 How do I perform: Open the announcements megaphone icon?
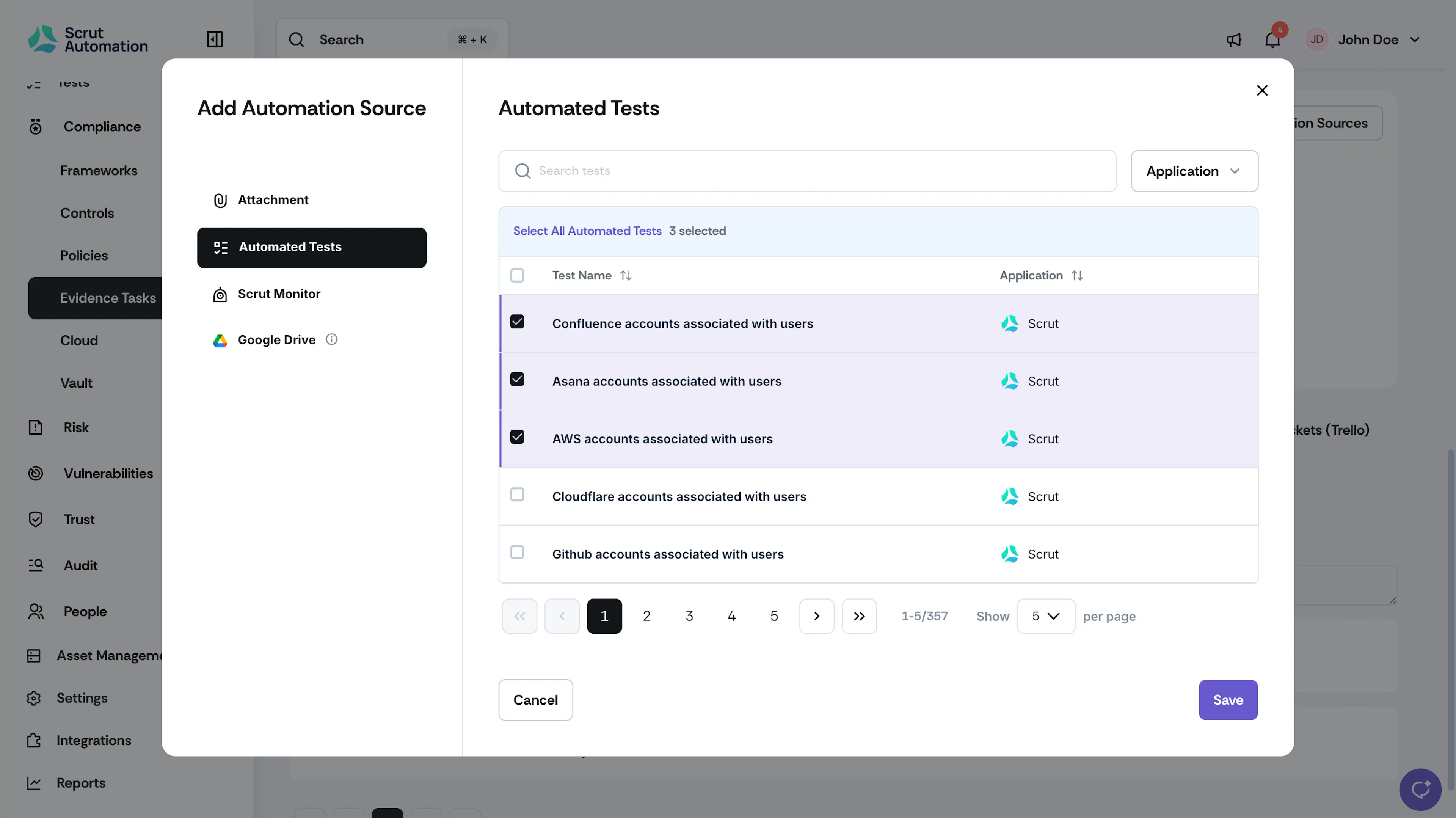(x=1234, y=39)
